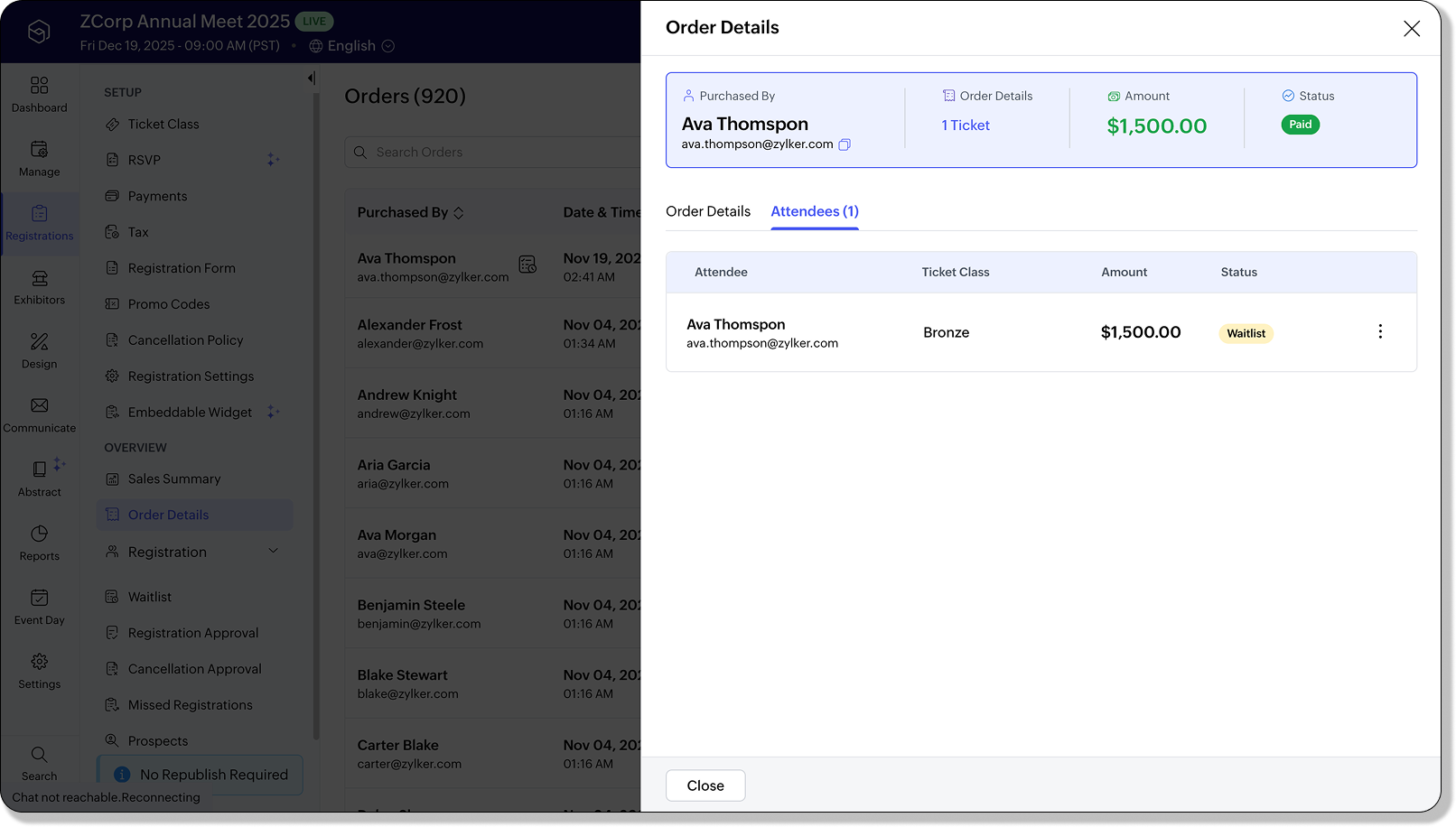1456x827 pixels.
Task: Open the 1 Ticket link
Action: [x=966, y=125]
